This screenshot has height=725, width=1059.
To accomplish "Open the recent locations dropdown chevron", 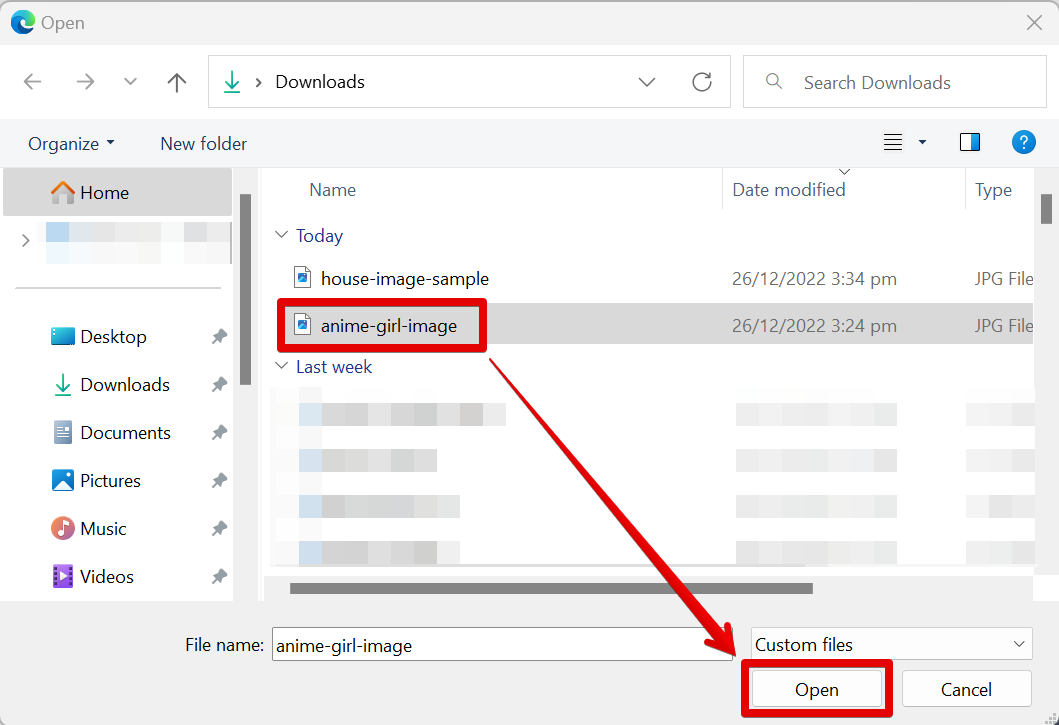I will click(130, 82).
